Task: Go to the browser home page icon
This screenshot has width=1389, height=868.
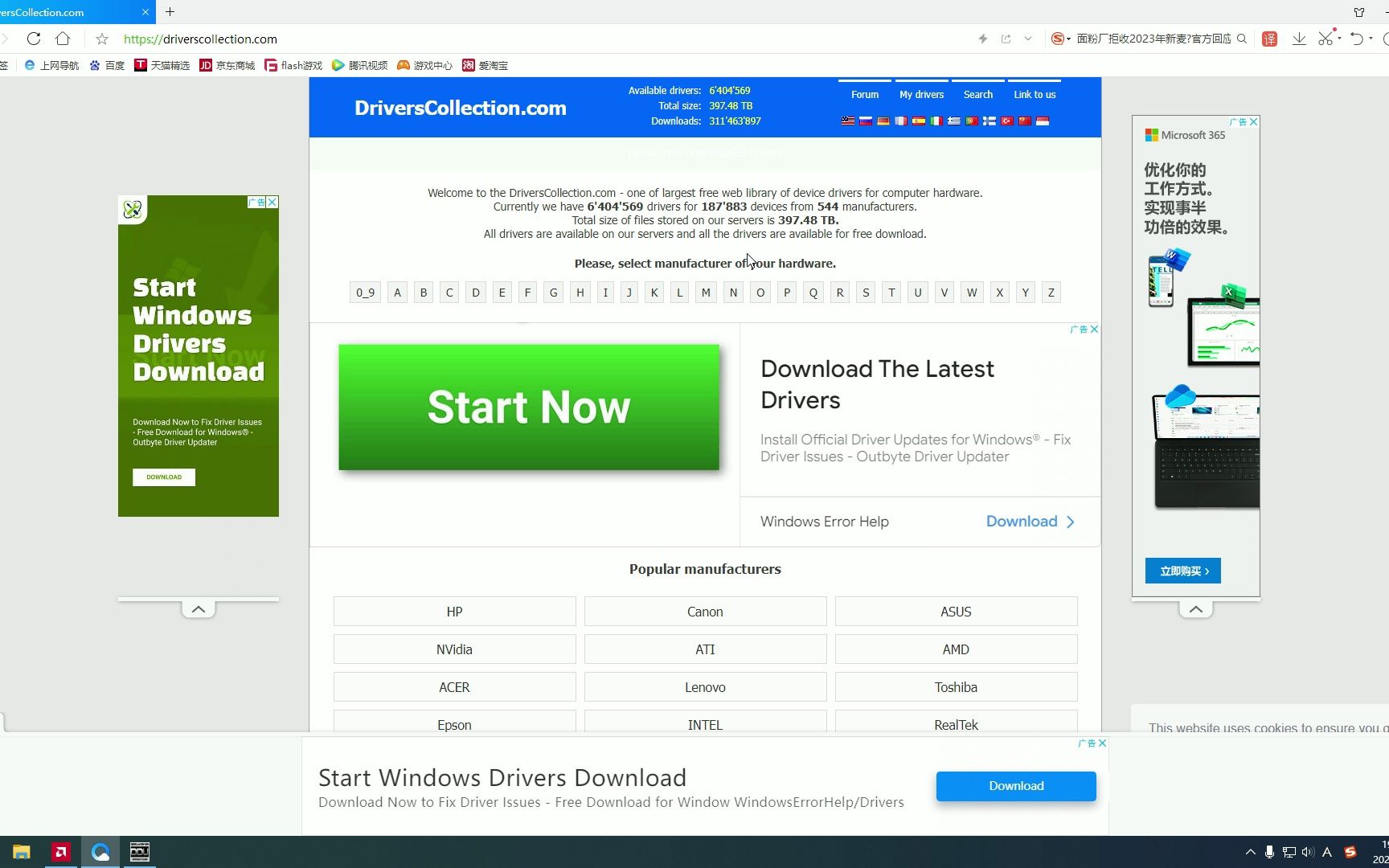Action: pos(63,39)
